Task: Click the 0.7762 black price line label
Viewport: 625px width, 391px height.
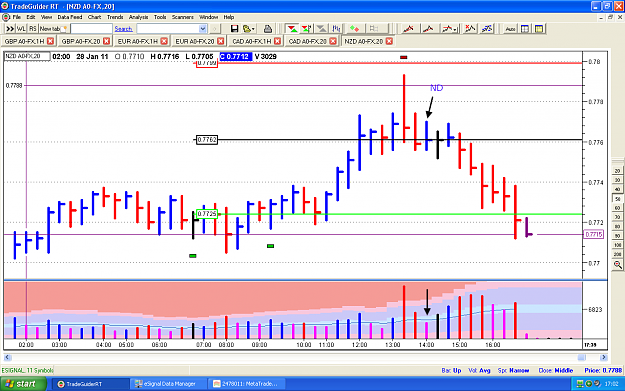Action: point(207,140)
